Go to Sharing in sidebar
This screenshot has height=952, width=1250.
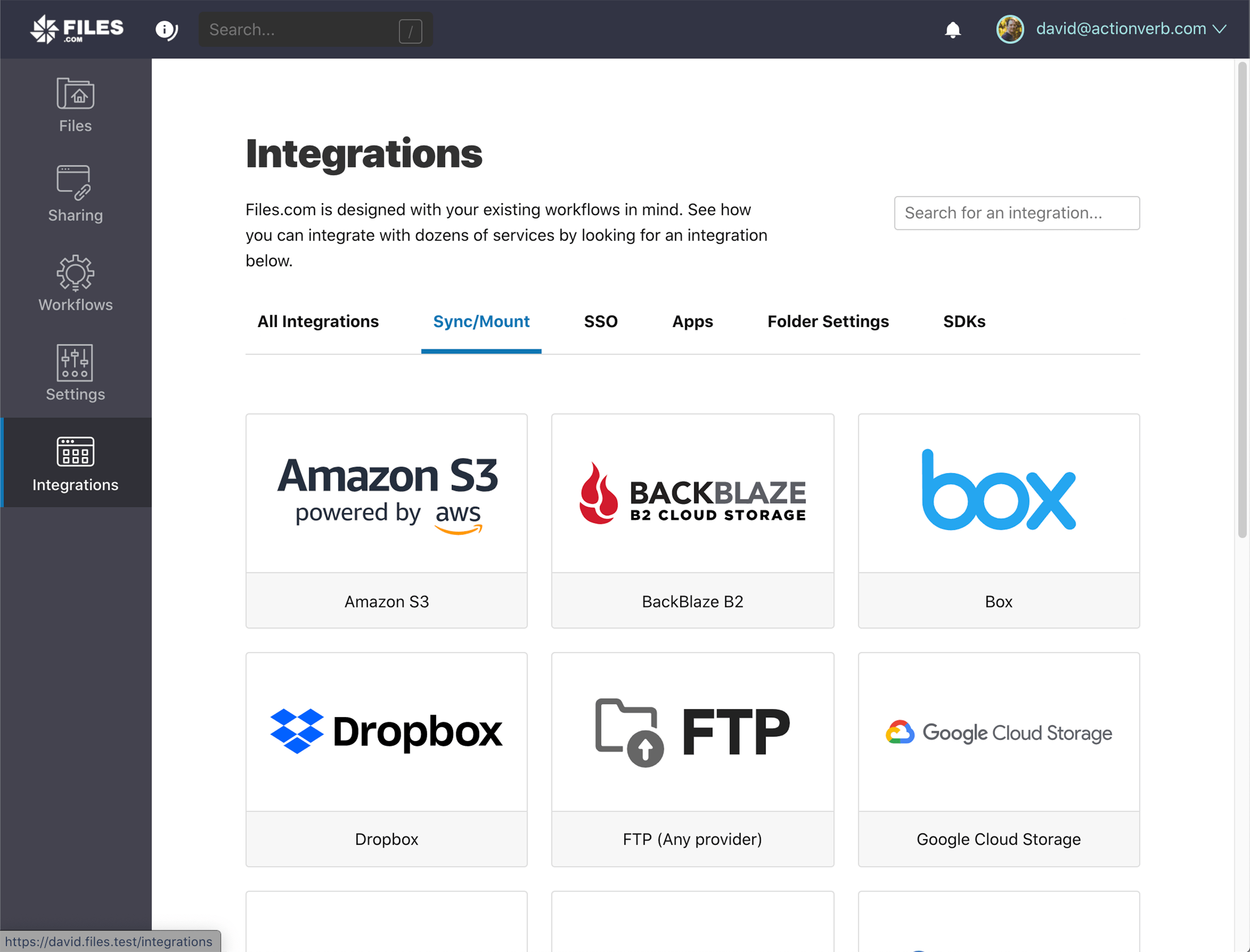click(76, 194)
